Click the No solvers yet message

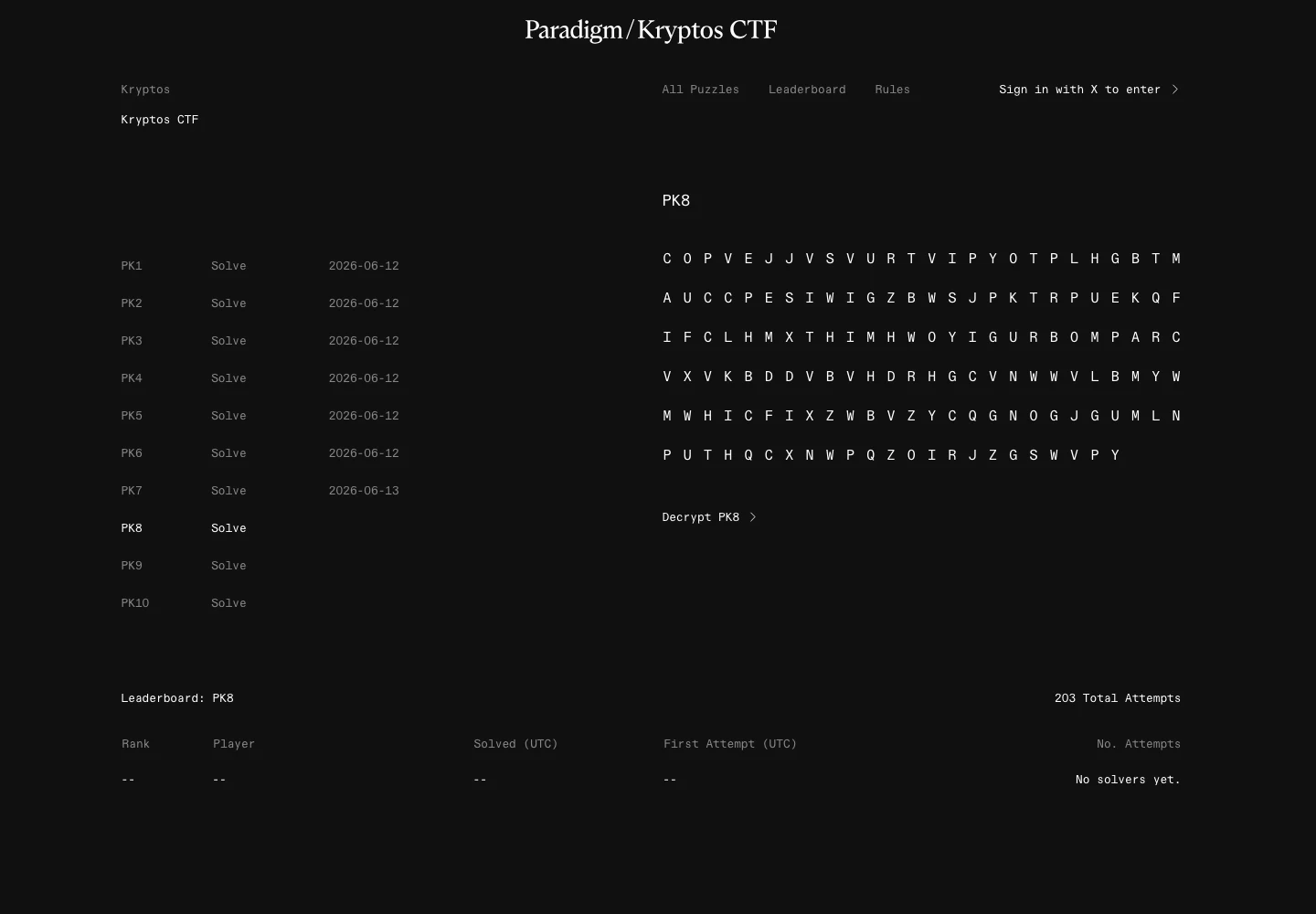[x=1128, y=780]
